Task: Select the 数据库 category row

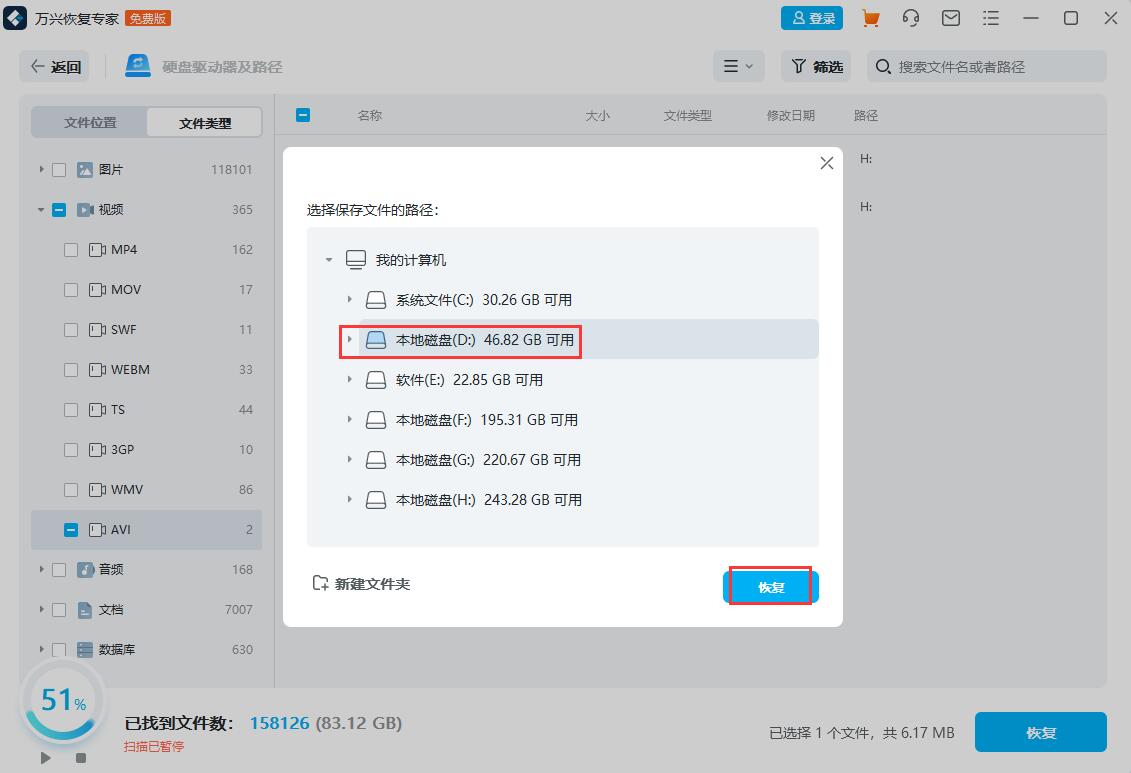Action: click(x=146, y=650)
